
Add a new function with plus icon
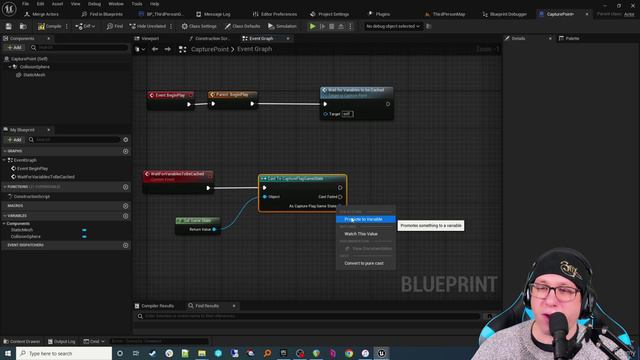pyautogui.click(x=126, y=187)
